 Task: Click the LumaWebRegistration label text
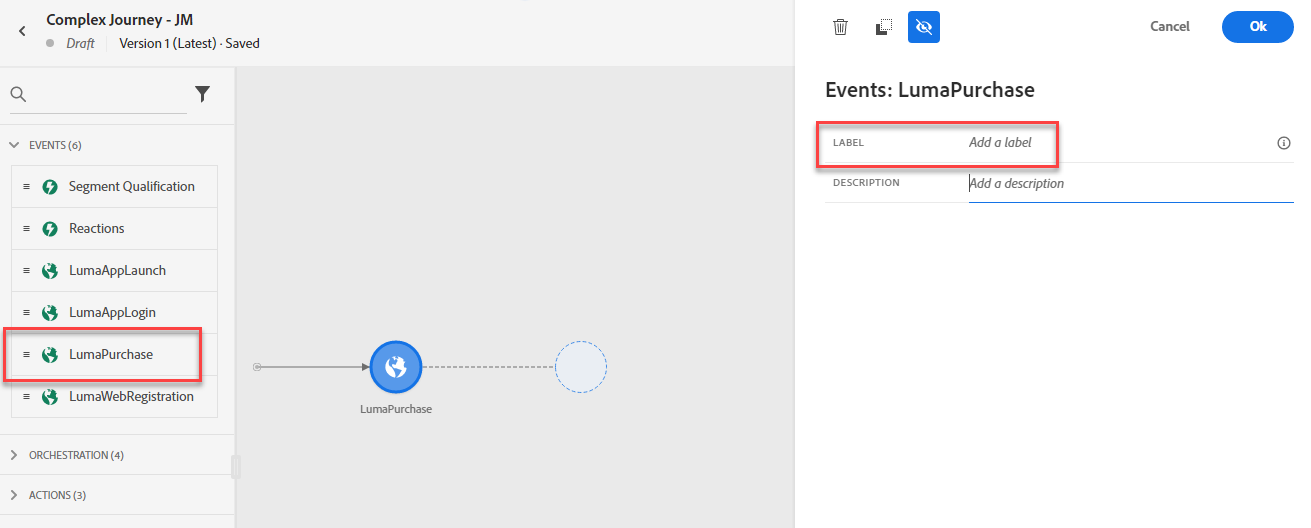(x=131, y=397)
